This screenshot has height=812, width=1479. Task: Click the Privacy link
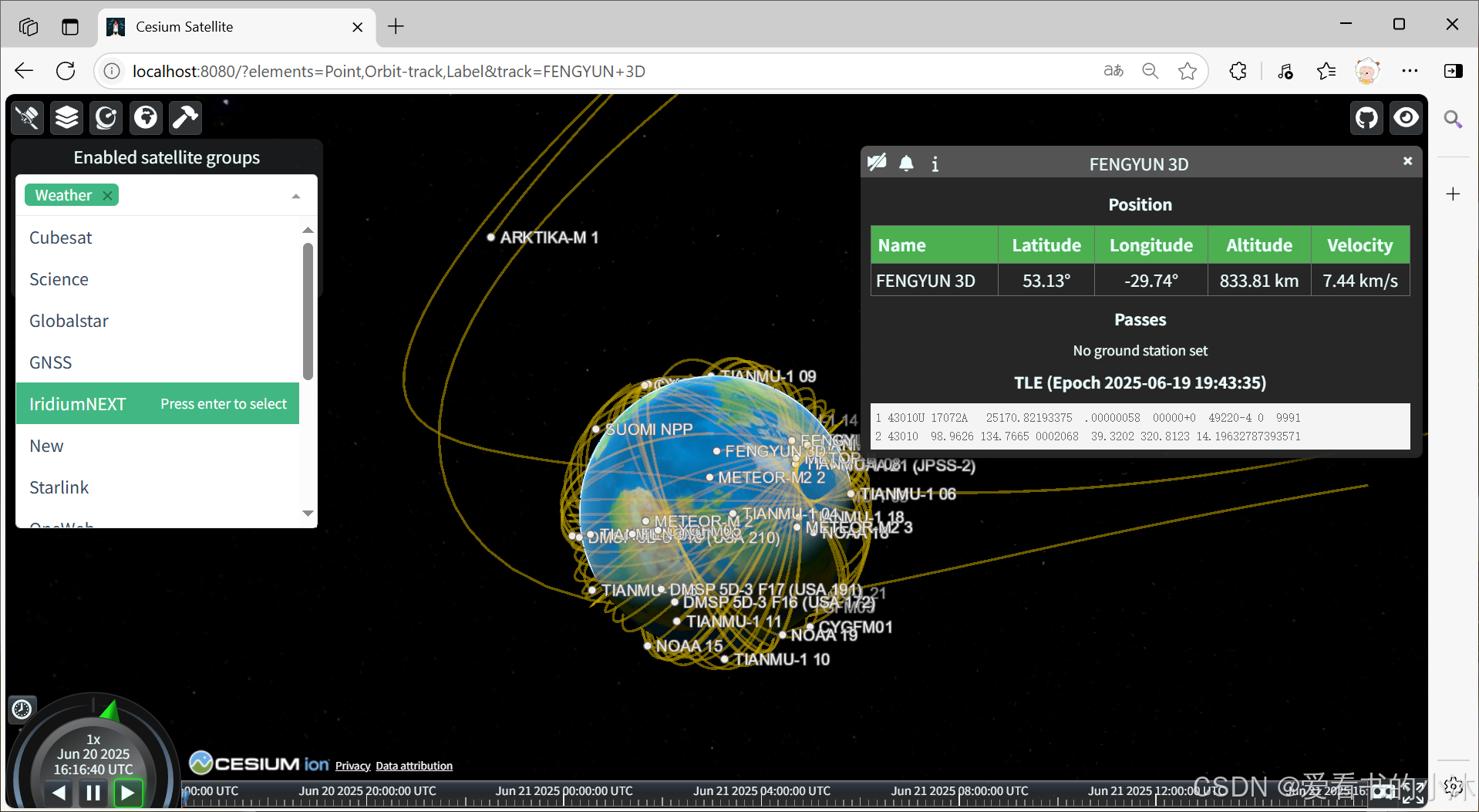352,766
